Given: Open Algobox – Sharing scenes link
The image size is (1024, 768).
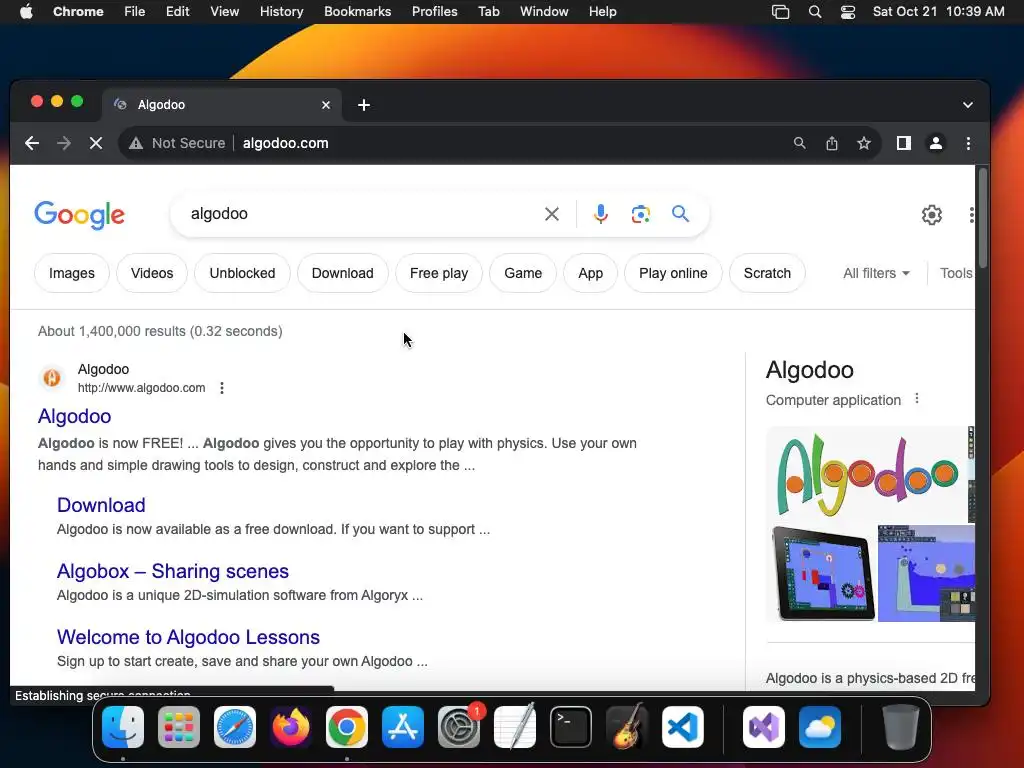Looking at the screenshot, I should click(x=173, y=571).
